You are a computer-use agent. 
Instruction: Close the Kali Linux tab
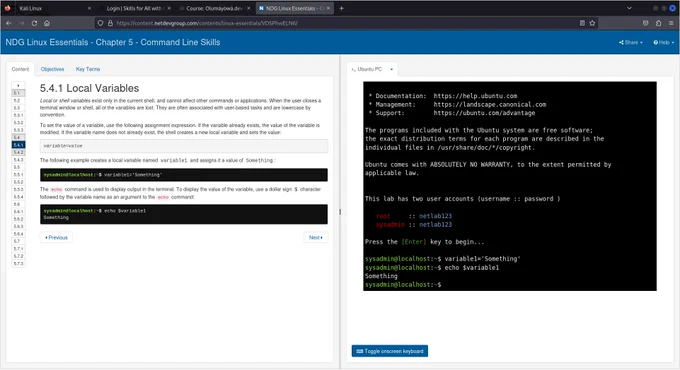tap(89, 8)
